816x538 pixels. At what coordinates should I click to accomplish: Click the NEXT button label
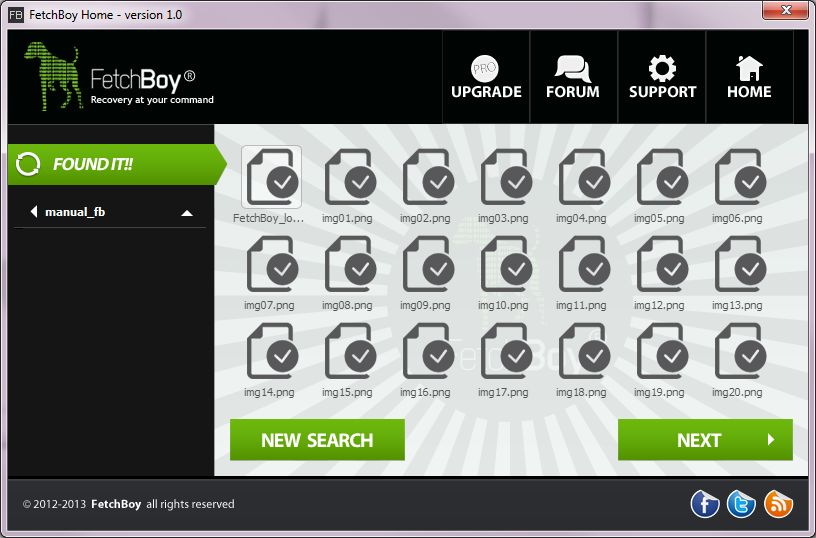click(698, 440)
